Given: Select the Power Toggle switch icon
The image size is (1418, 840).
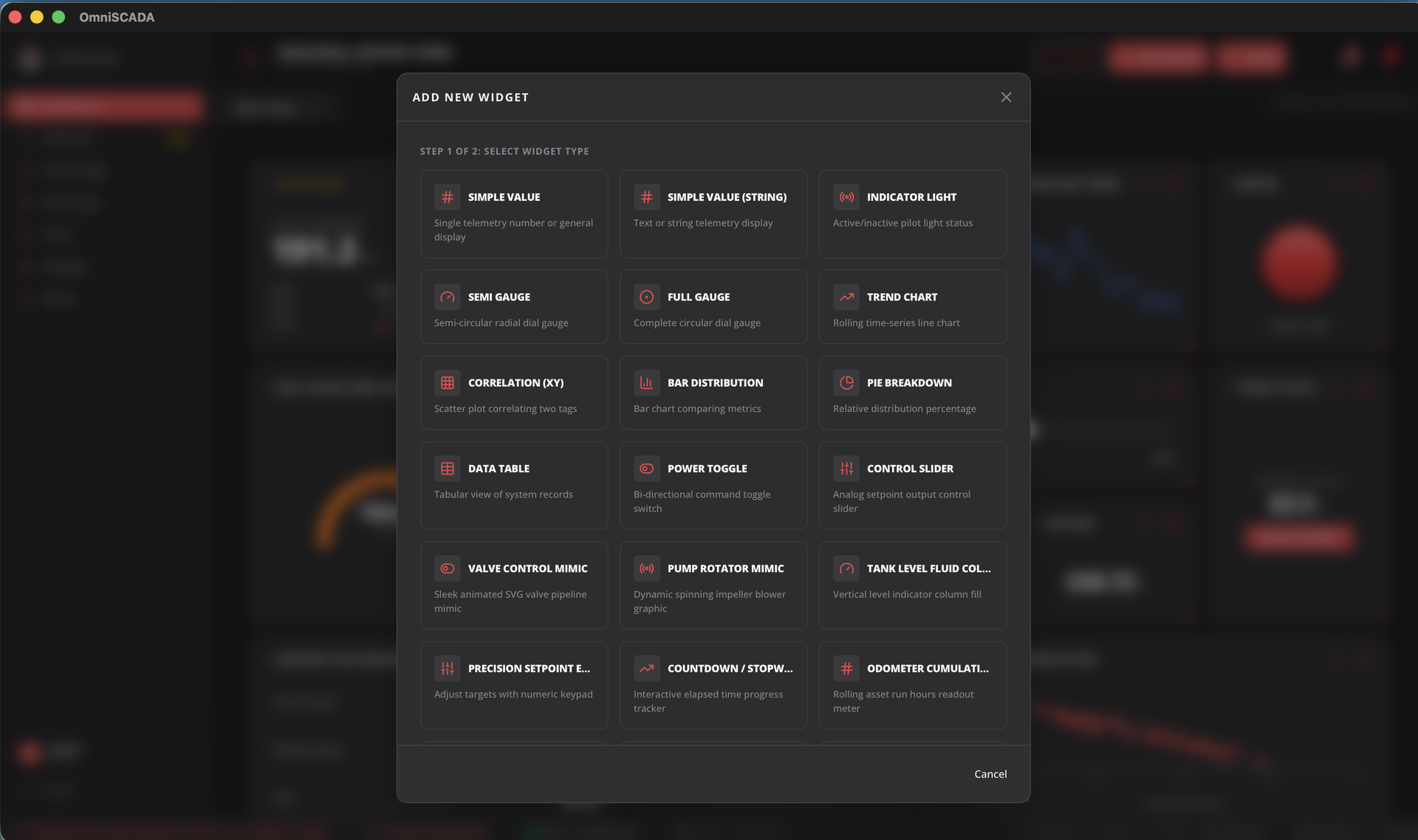Looking at the screenshot, I should coord(647,468).
